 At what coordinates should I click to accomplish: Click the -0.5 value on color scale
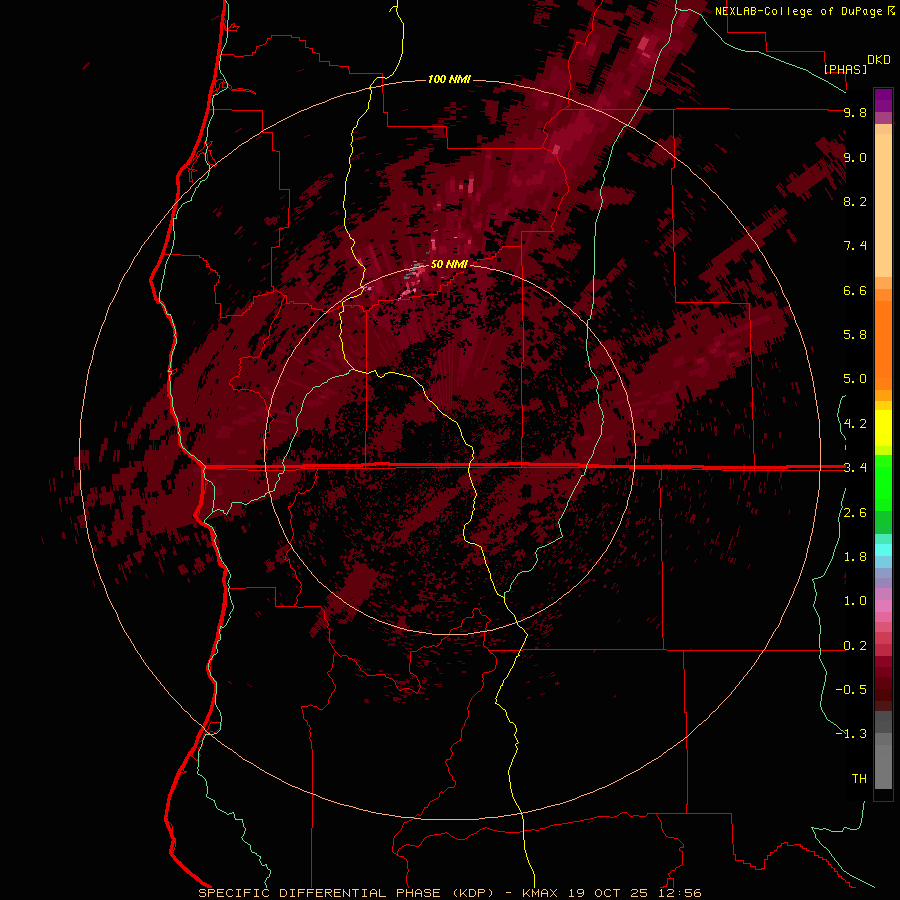point(851,690)
